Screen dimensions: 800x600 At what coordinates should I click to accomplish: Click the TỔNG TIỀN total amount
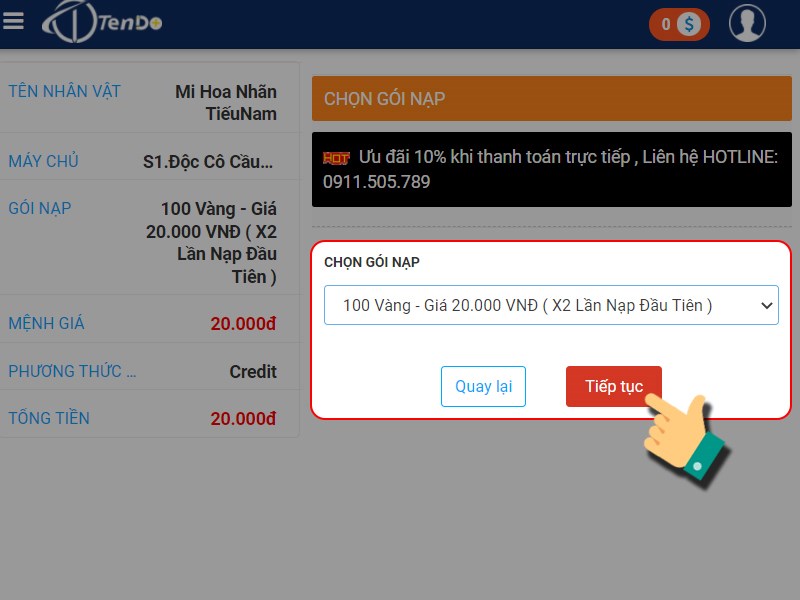click(243, 418)
